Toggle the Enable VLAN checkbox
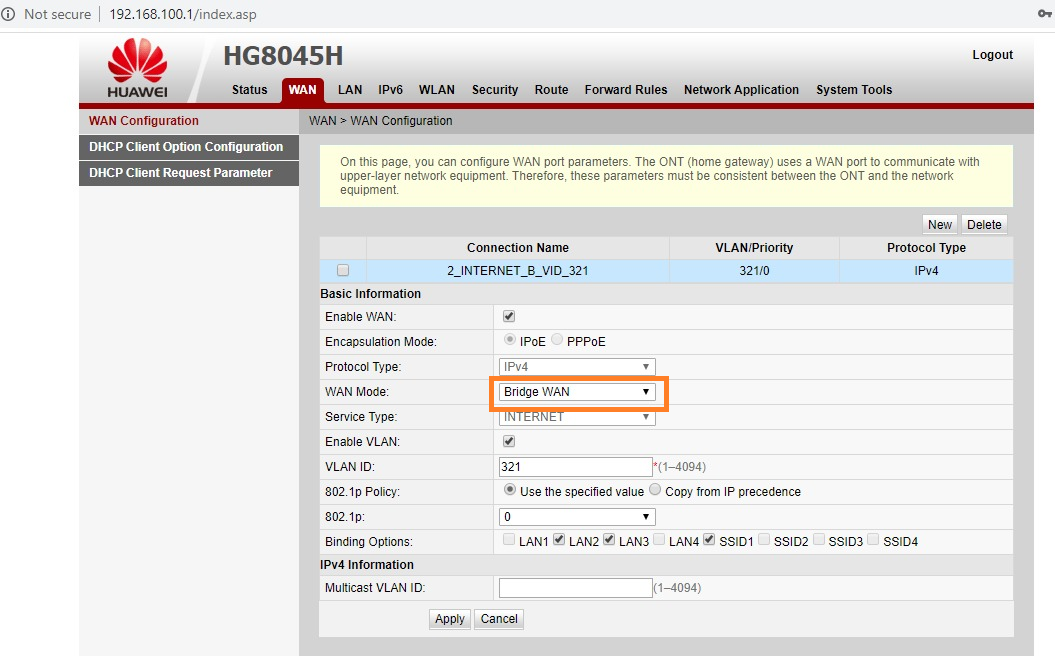 (509, 441)
